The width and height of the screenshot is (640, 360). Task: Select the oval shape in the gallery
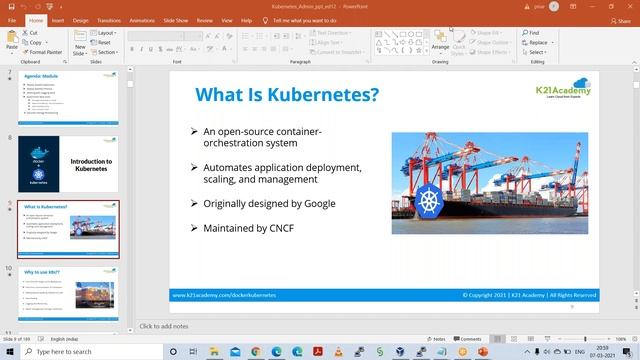point(411,34)
